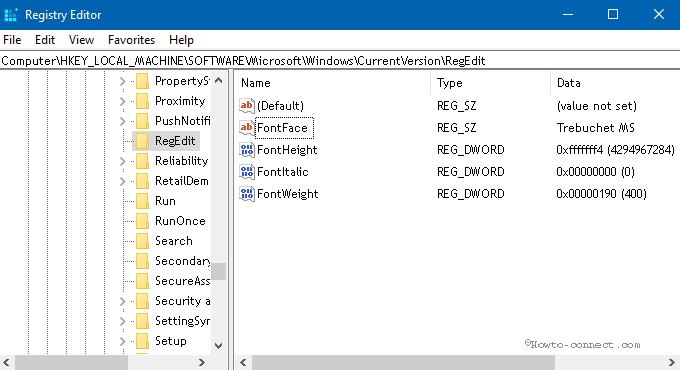Expand the Reliability key node
Viewport: 680px width, 370px height.
[x=122, y=161]
